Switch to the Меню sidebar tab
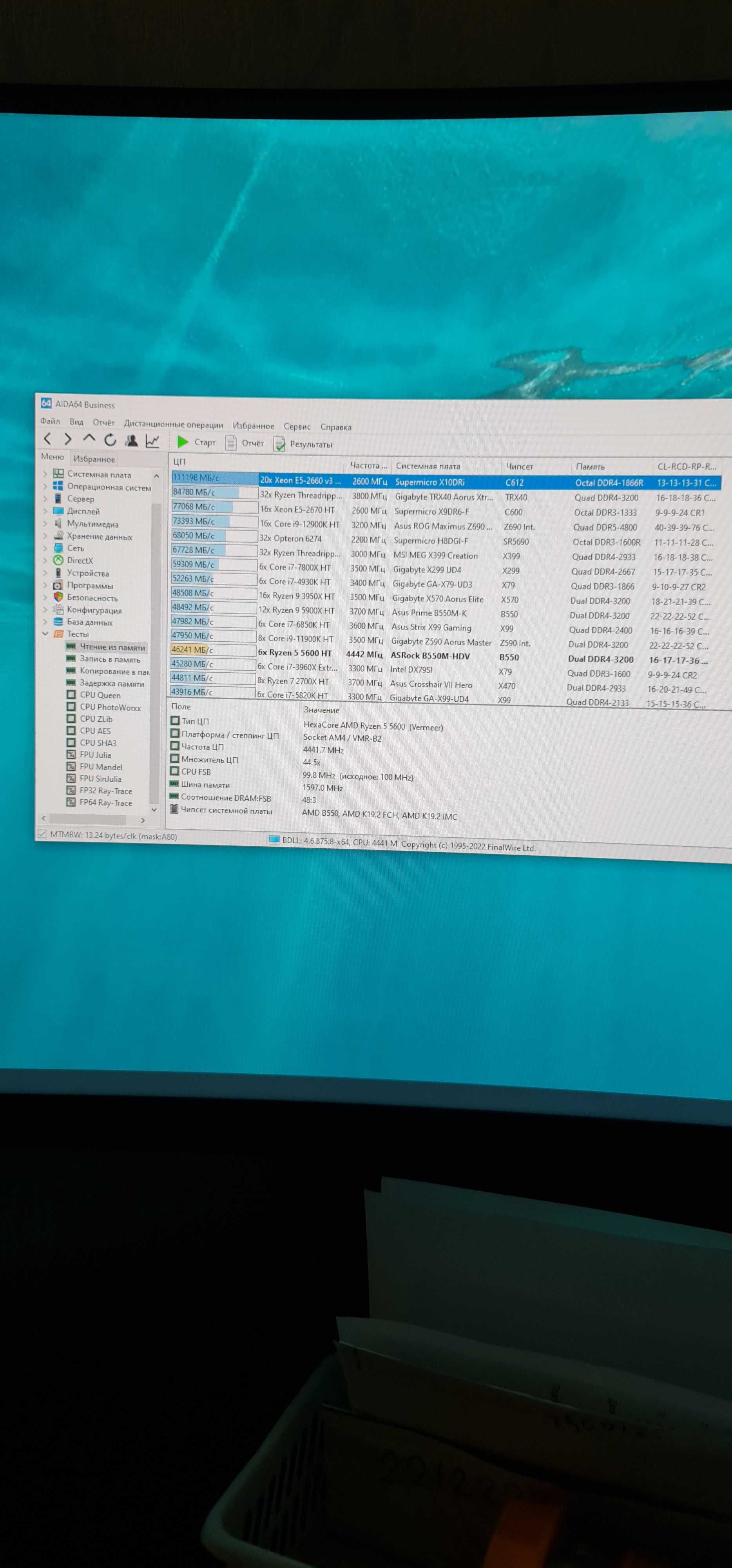 (53, 457)
